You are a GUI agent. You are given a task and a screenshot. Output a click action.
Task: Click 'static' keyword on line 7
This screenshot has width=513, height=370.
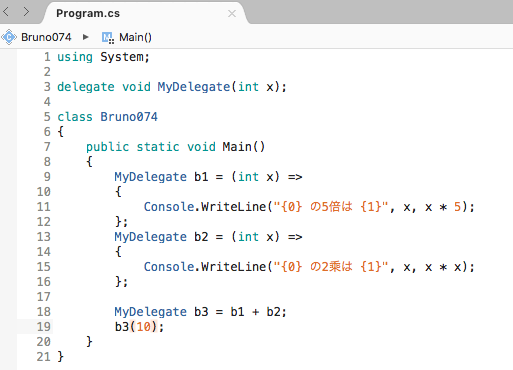point(158,147)
